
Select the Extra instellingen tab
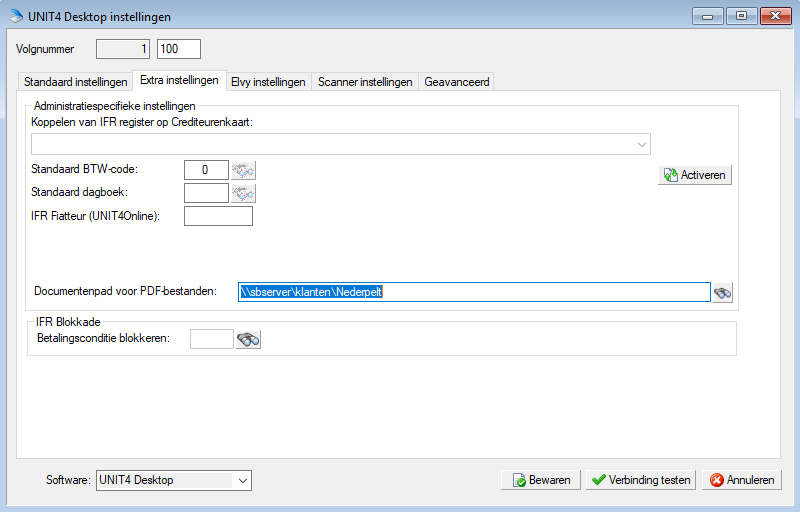point(179,80)
